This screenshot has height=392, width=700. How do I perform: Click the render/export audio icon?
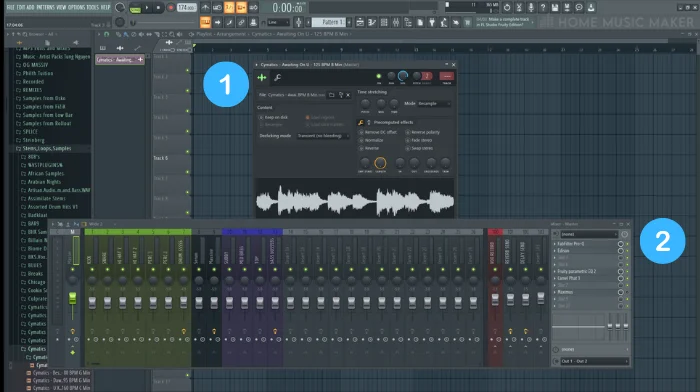[567, 8]
